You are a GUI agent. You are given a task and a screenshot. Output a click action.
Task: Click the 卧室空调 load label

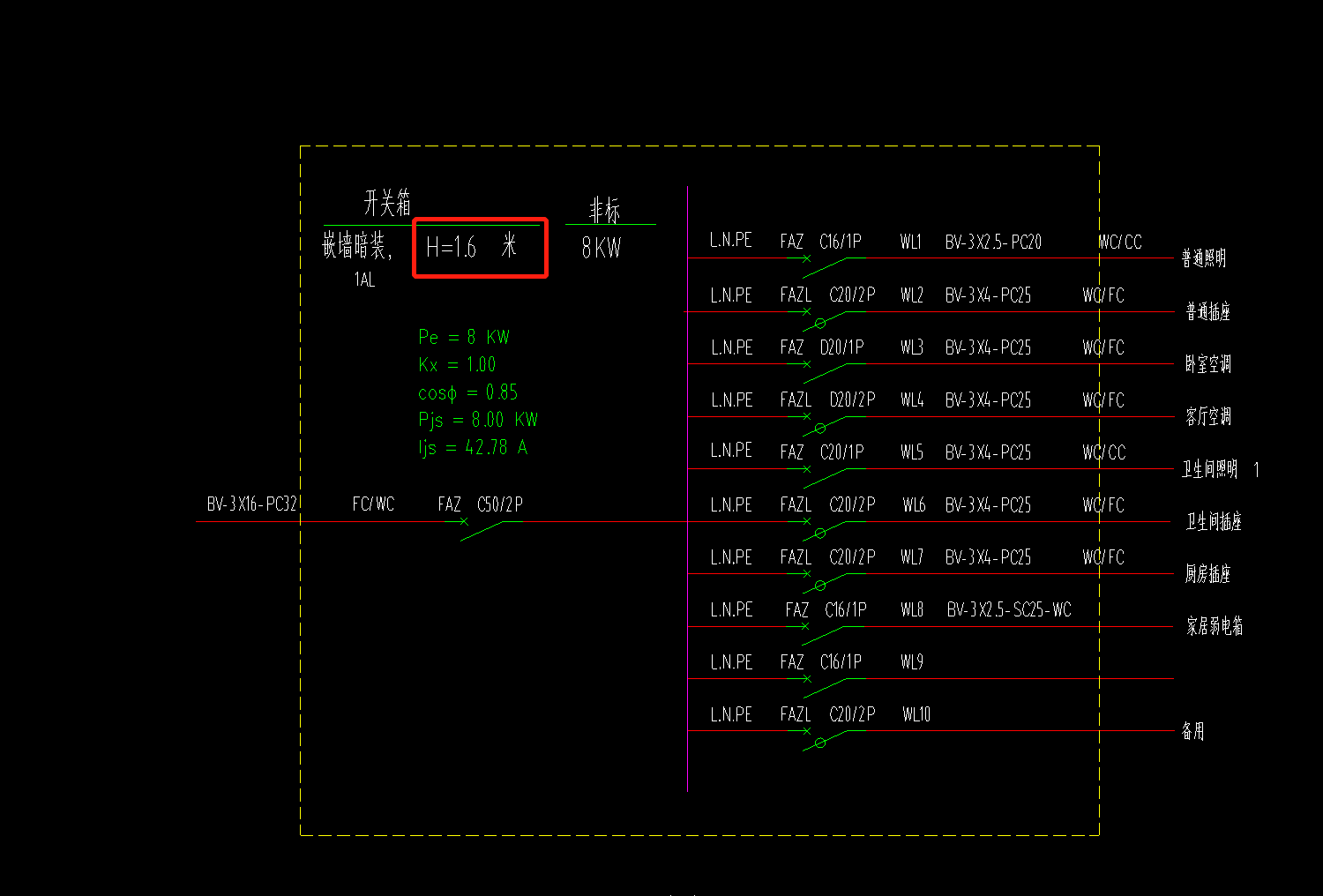pyautogui.click(x=1207, y=364)
